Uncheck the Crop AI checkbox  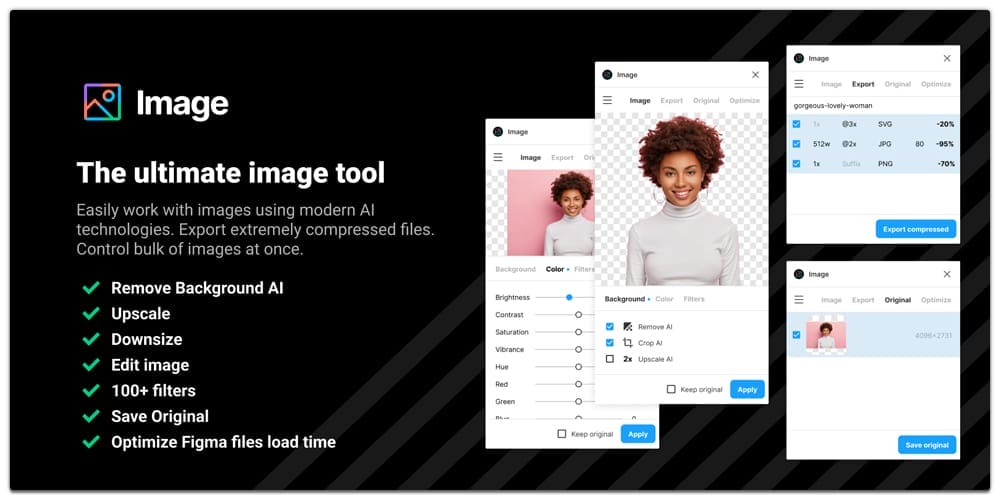point(610,342)
